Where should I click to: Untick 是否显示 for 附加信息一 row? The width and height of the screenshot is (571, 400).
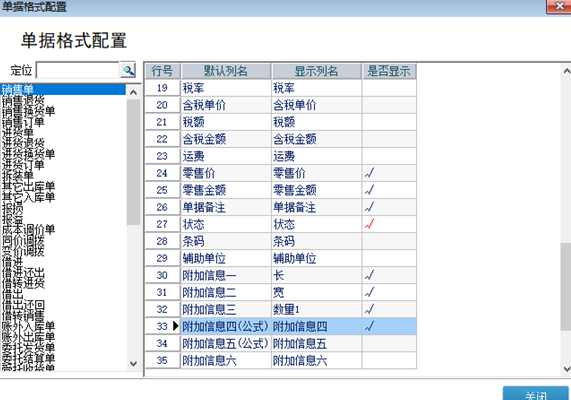(369, 275)
